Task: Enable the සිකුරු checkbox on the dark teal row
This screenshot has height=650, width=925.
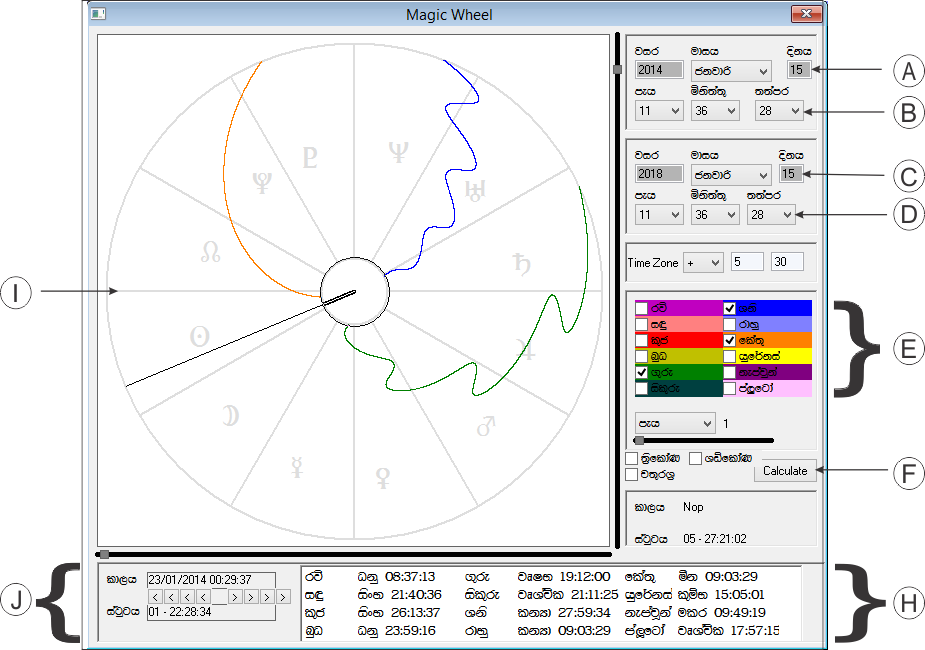Action: pyautogui.click(x=642, y=389)
